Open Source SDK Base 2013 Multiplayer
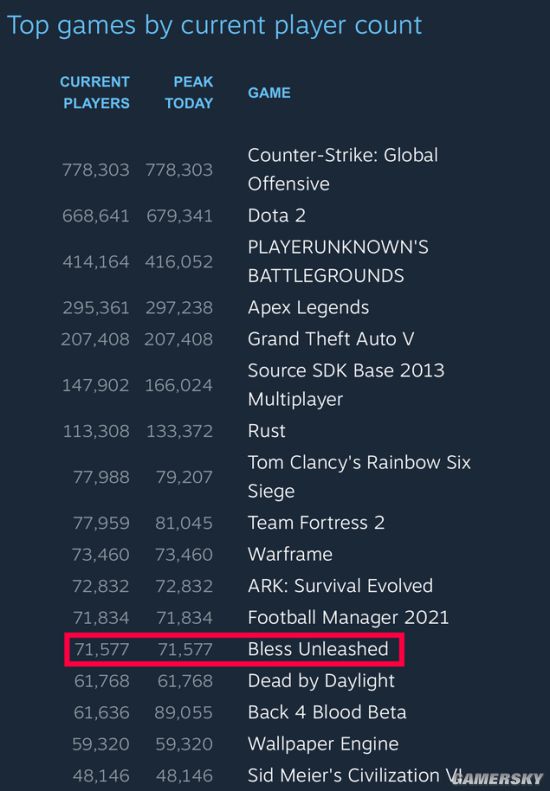The height and width of the screenshot is (791, 550). coord(346,385)
